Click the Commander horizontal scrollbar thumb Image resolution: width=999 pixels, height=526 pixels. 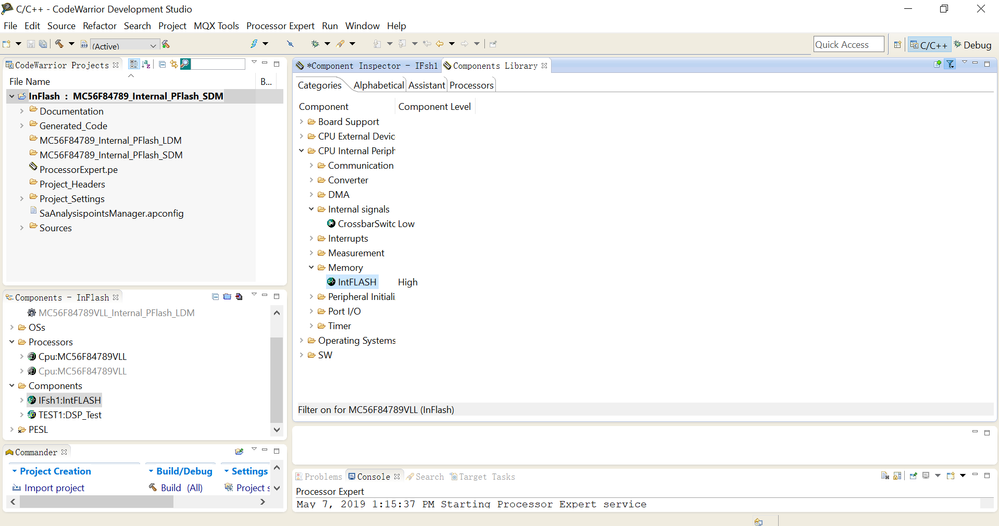97,502
